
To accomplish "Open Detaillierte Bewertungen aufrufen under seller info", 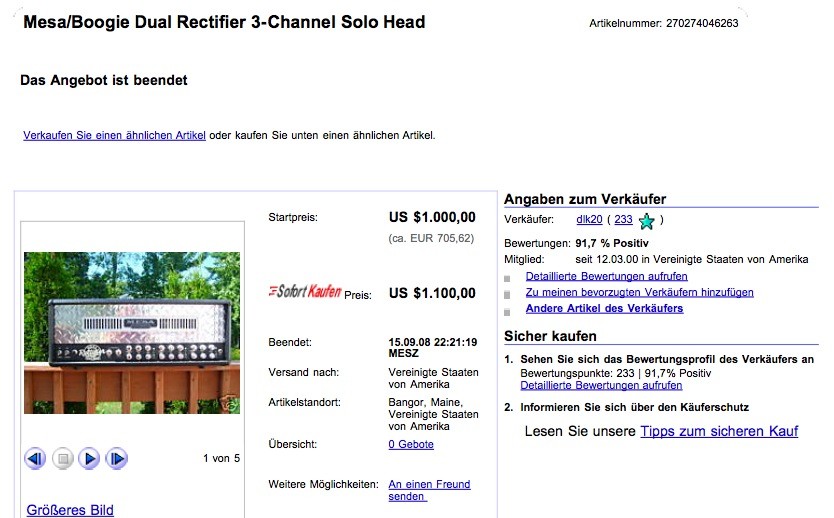I will point(606,276).
